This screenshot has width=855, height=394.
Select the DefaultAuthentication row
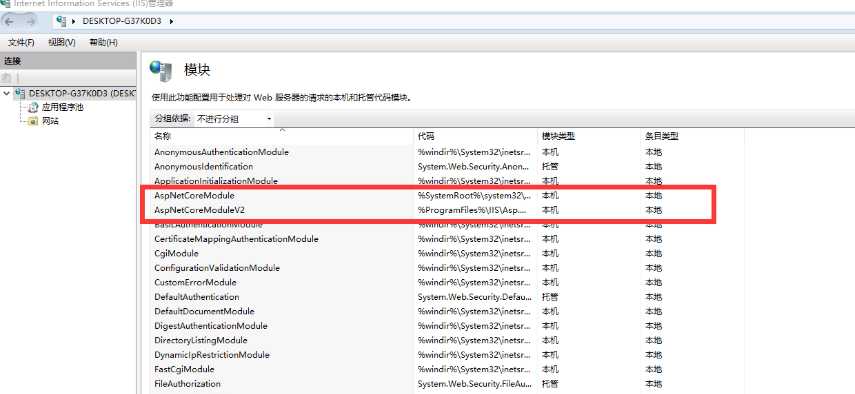[x=447, y=297]
